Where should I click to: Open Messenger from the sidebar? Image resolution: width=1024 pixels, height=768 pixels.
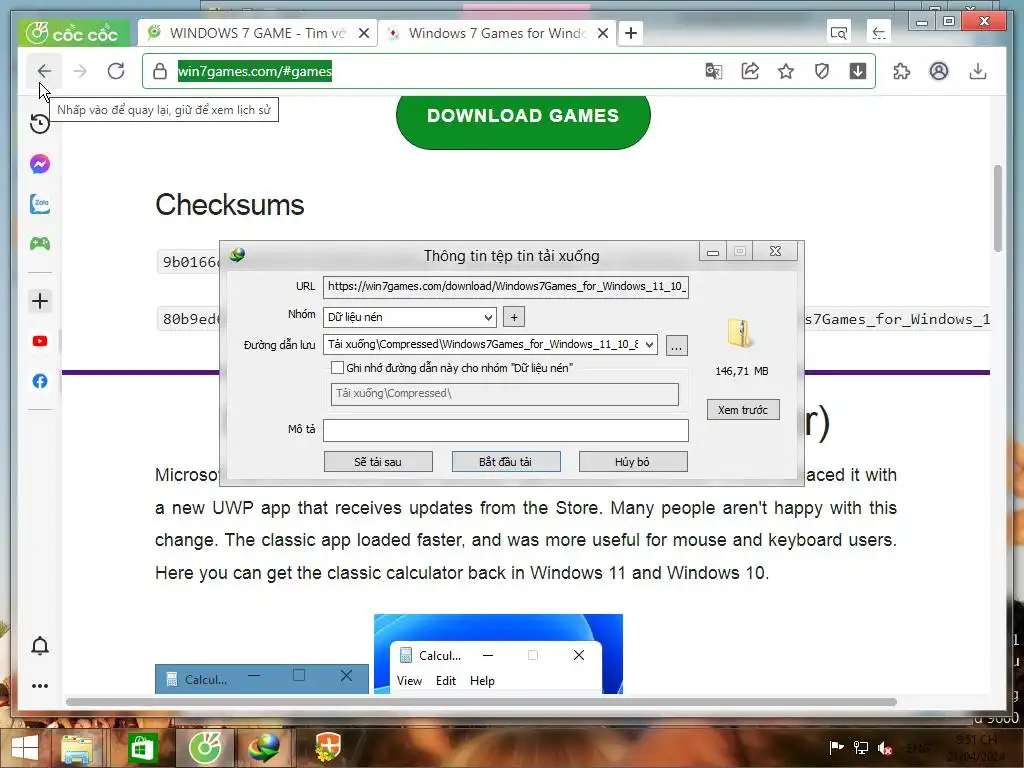coord(40,164)
